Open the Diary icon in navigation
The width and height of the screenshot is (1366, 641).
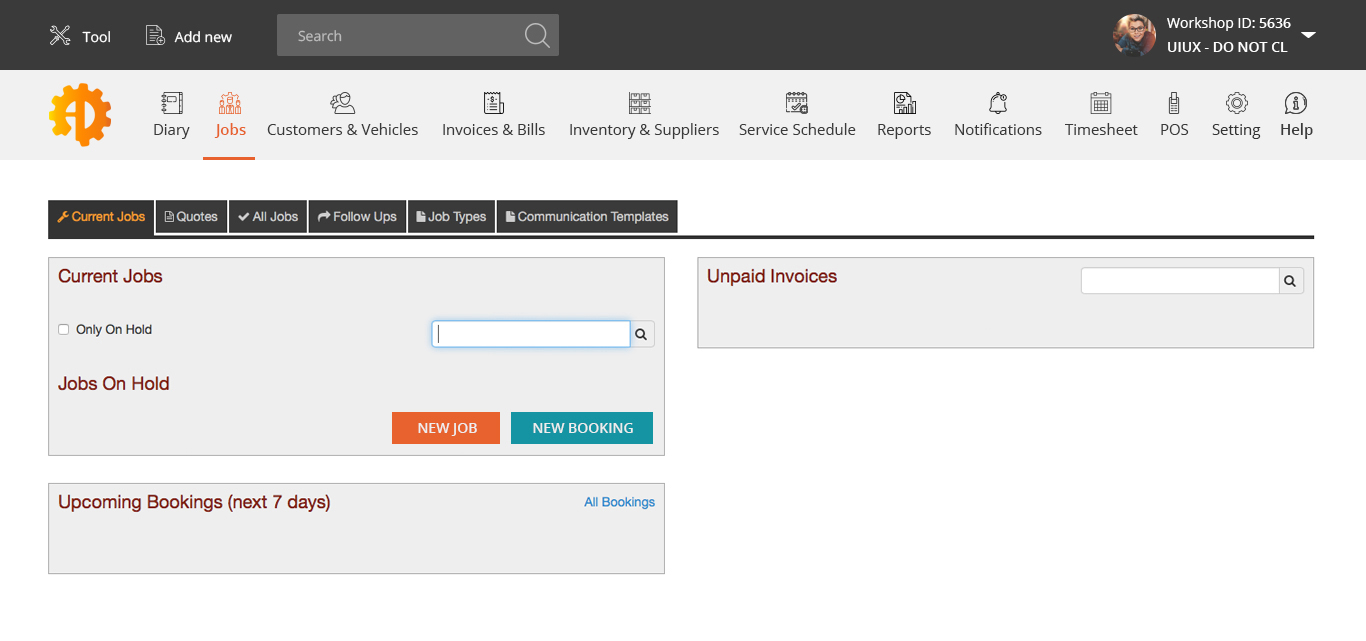coord(171,103)
